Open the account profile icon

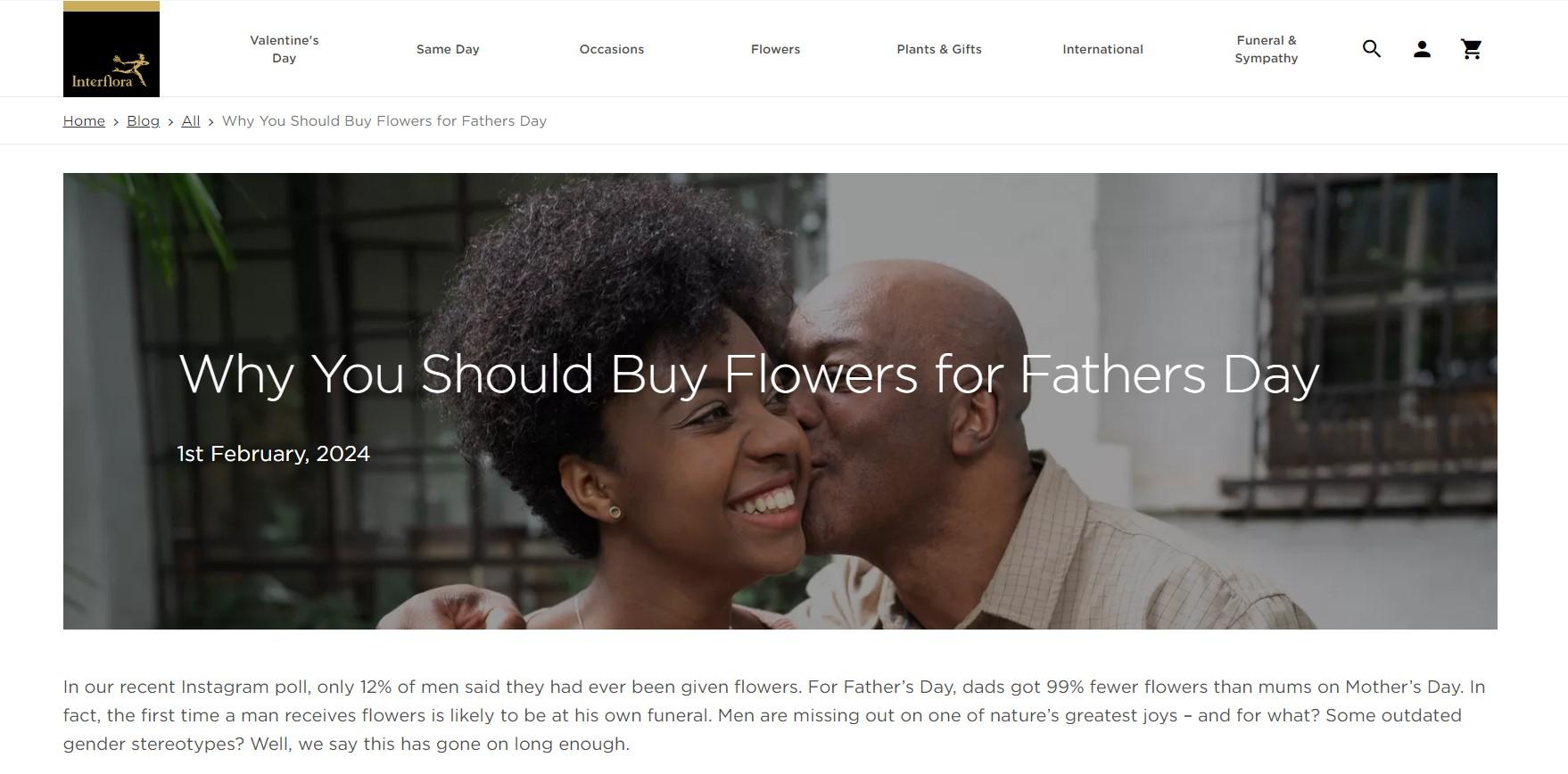click(1422, 49)
